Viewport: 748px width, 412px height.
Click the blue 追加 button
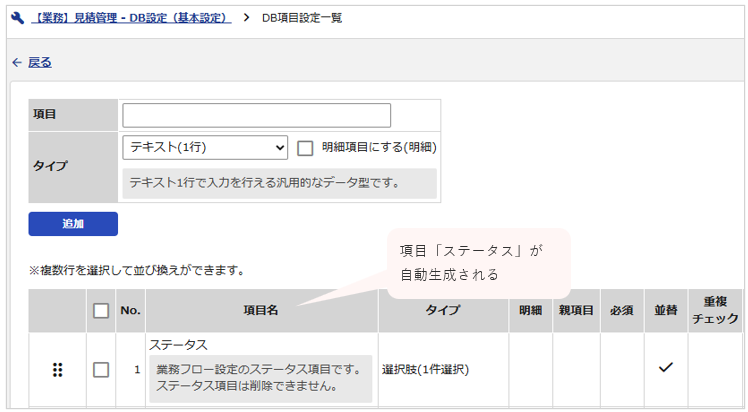coord(73,224)
